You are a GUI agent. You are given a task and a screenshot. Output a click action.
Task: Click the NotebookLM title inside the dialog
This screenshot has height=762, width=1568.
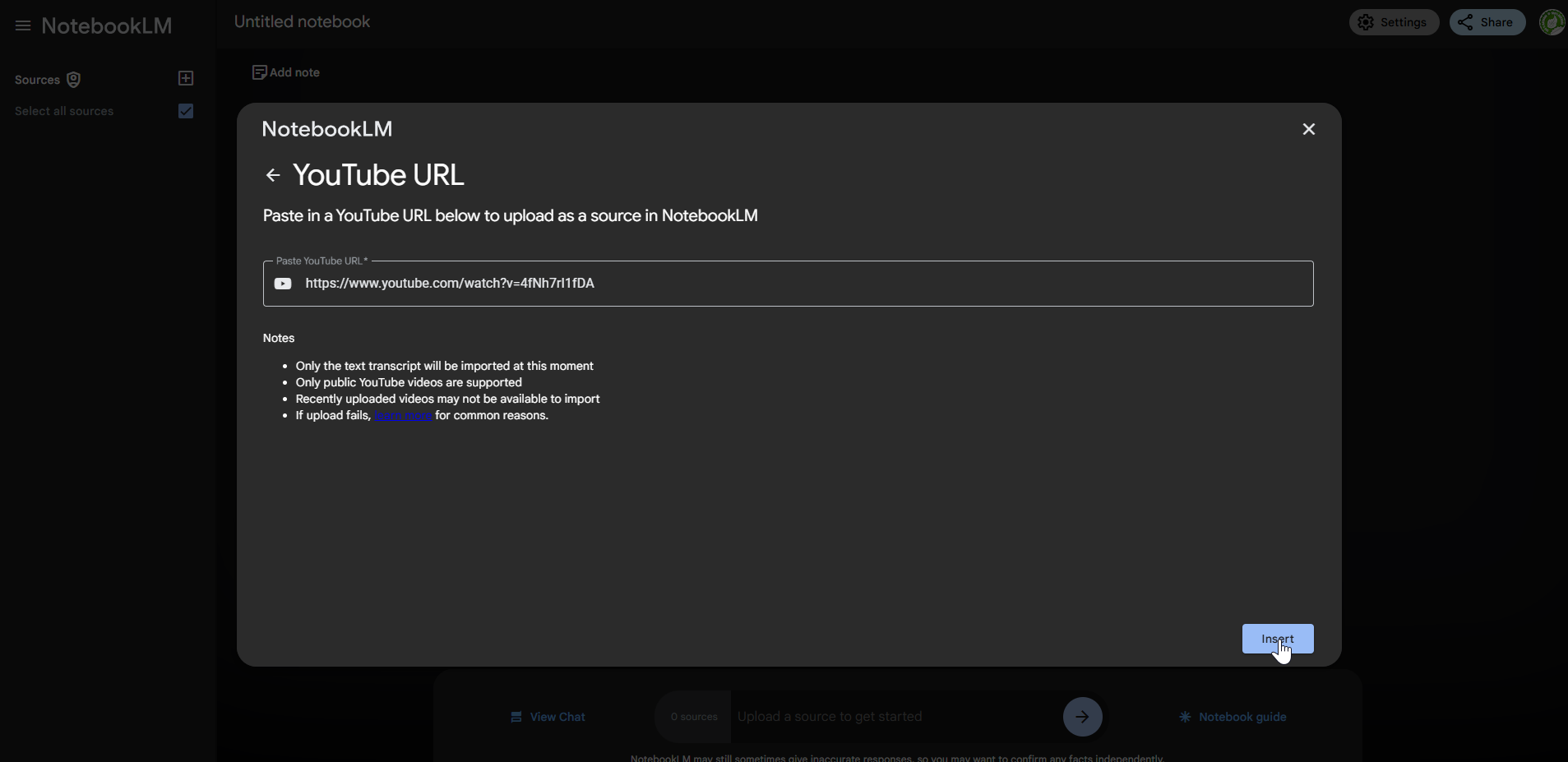(326, 129)
